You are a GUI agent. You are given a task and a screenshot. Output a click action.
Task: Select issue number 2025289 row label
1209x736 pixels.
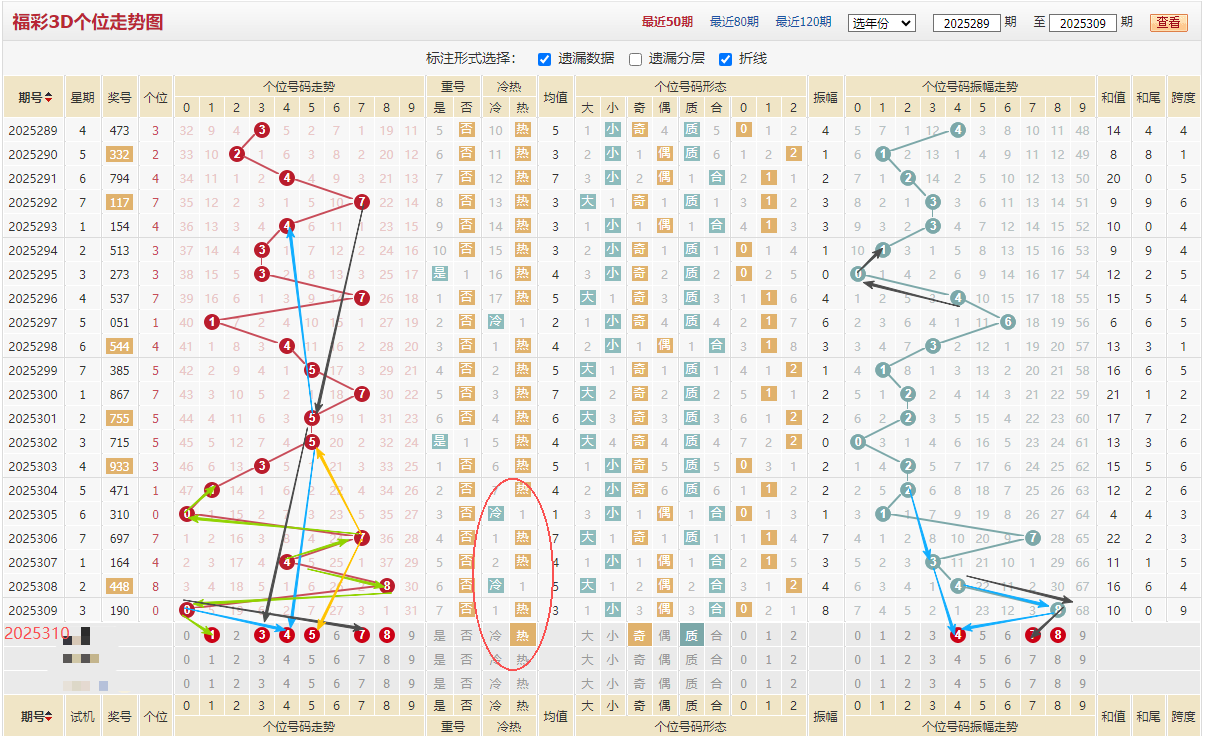[x=33, y=130]
